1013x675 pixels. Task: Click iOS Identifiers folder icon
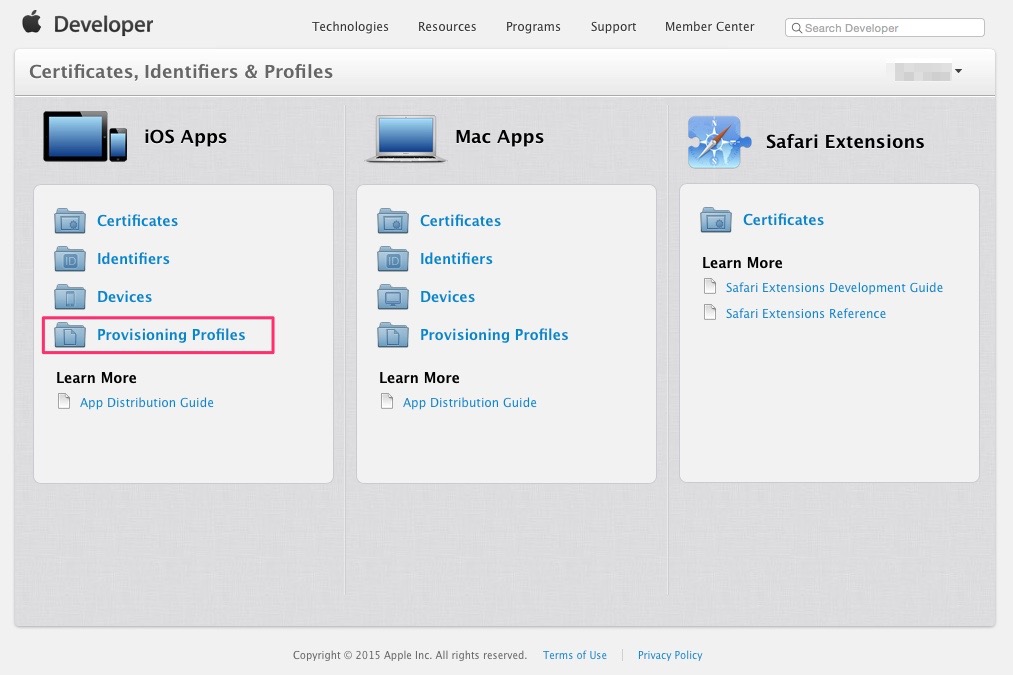[70, 259]
